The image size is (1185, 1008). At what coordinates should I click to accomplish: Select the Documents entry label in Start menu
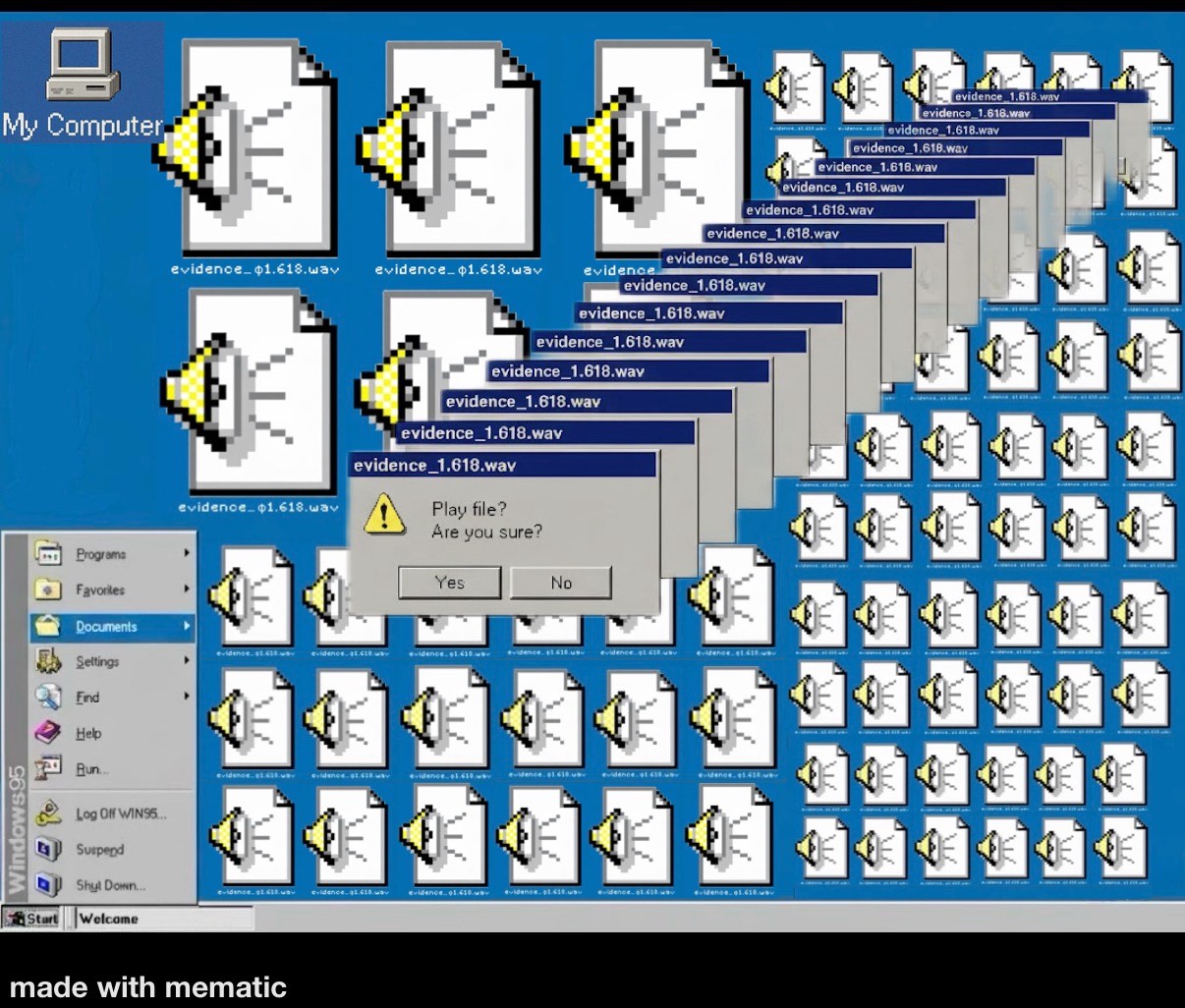coord(106,627)
